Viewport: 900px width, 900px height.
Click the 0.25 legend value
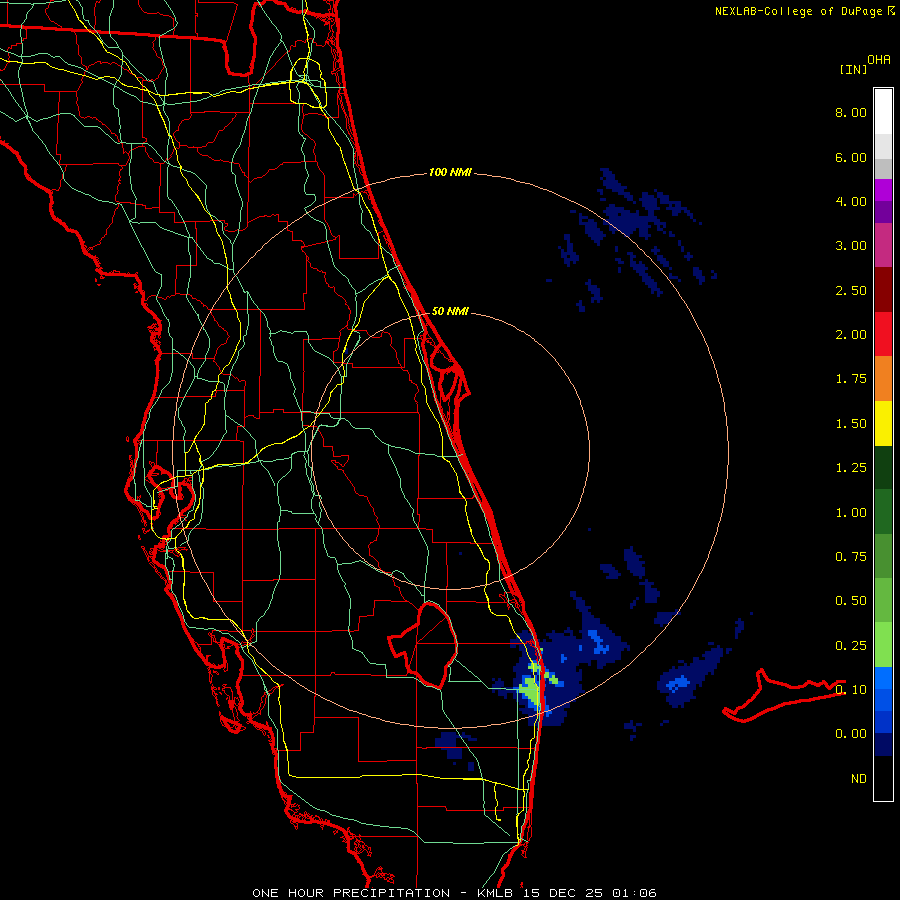[x=851, y=646]
